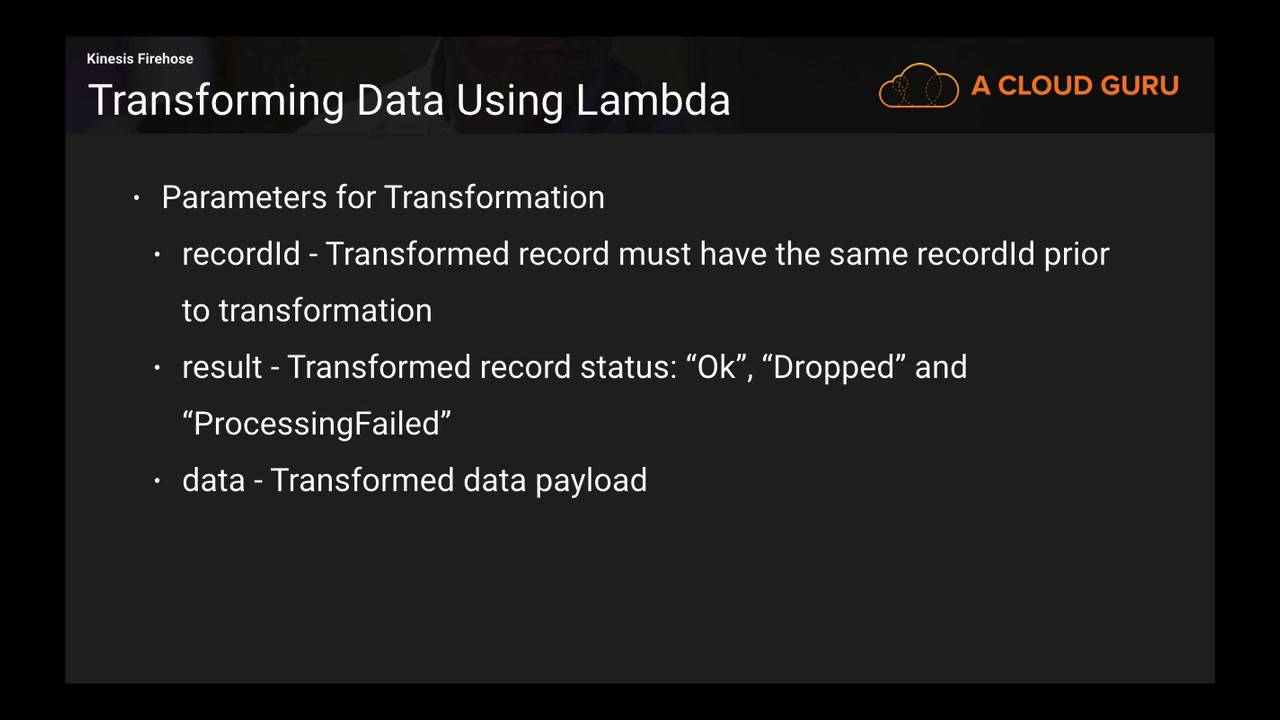Click the words "Transformed record status" in the result line
This screenshot has height=720, width=1280.
[x=478, y=367]
